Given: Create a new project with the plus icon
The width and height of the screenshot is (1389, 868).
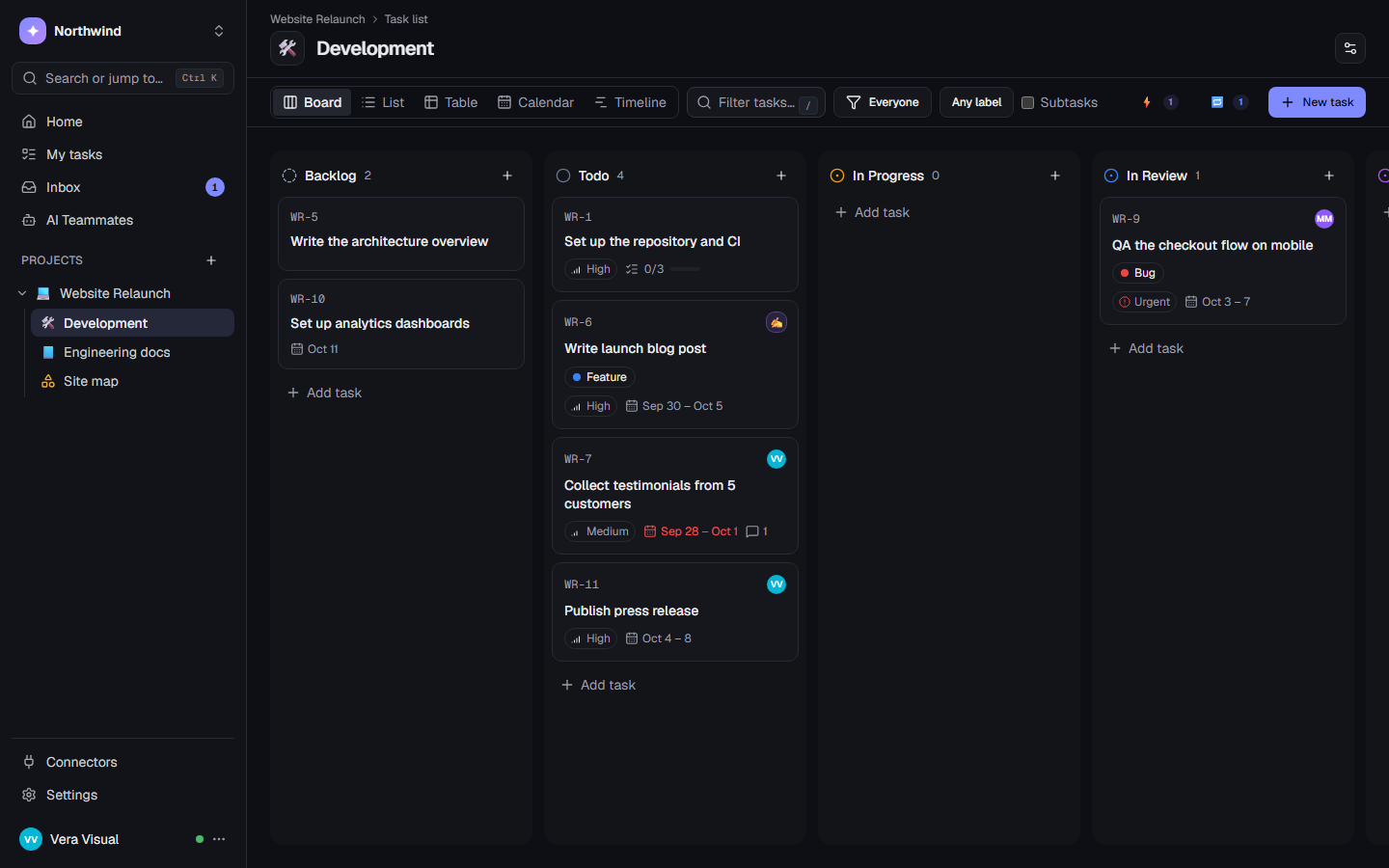Looking at the screenshot, I should [x=211, y=260].
